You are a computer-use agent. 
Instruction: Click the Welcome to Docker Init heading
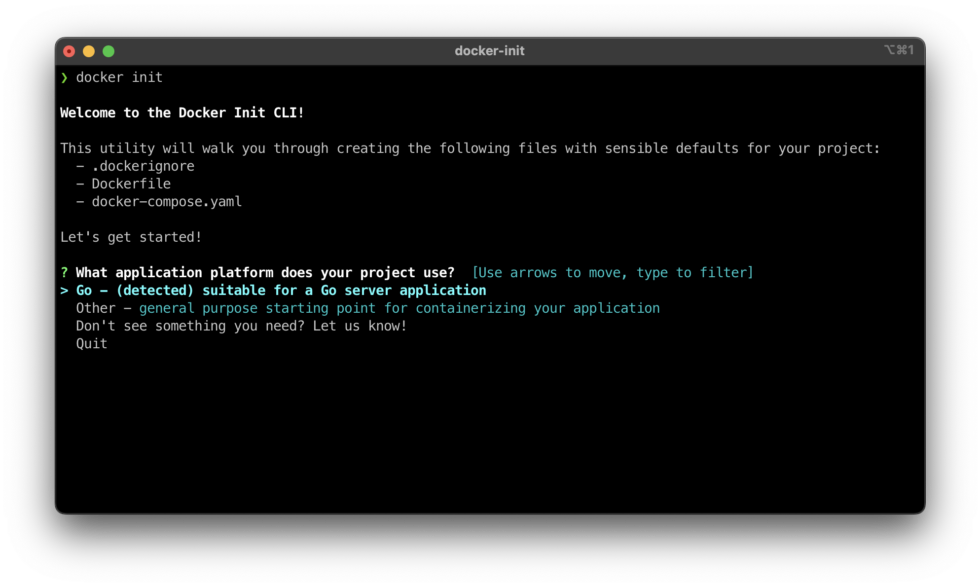click(x=181, y=112)
